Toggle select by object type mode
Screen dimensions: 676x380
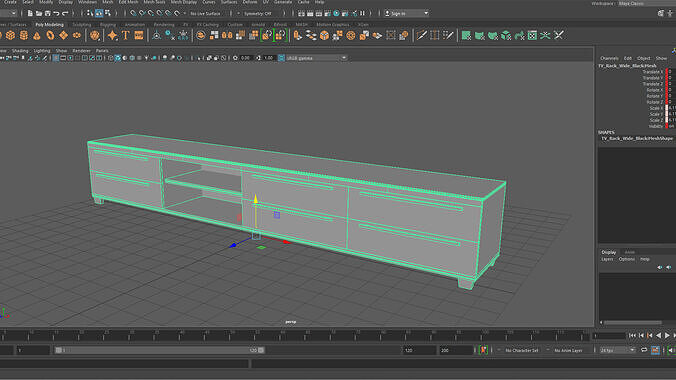click(99, 13)
